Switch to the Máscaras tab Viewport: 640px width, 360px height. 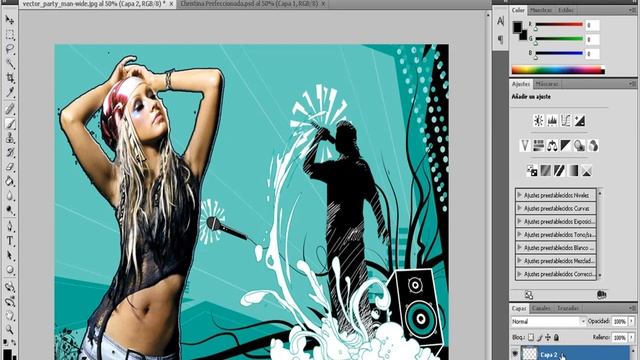(547, 84)
